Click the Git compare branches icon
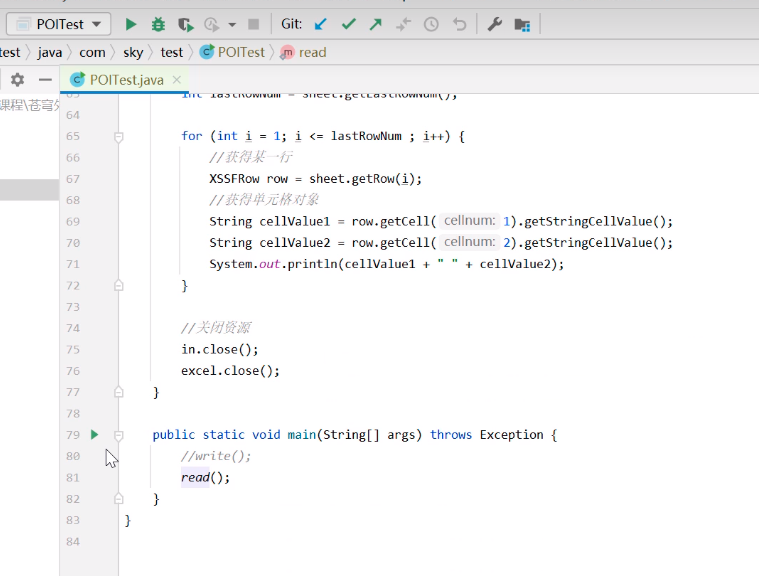The height and width of the screenshot is (576, 759). point(403,24)
